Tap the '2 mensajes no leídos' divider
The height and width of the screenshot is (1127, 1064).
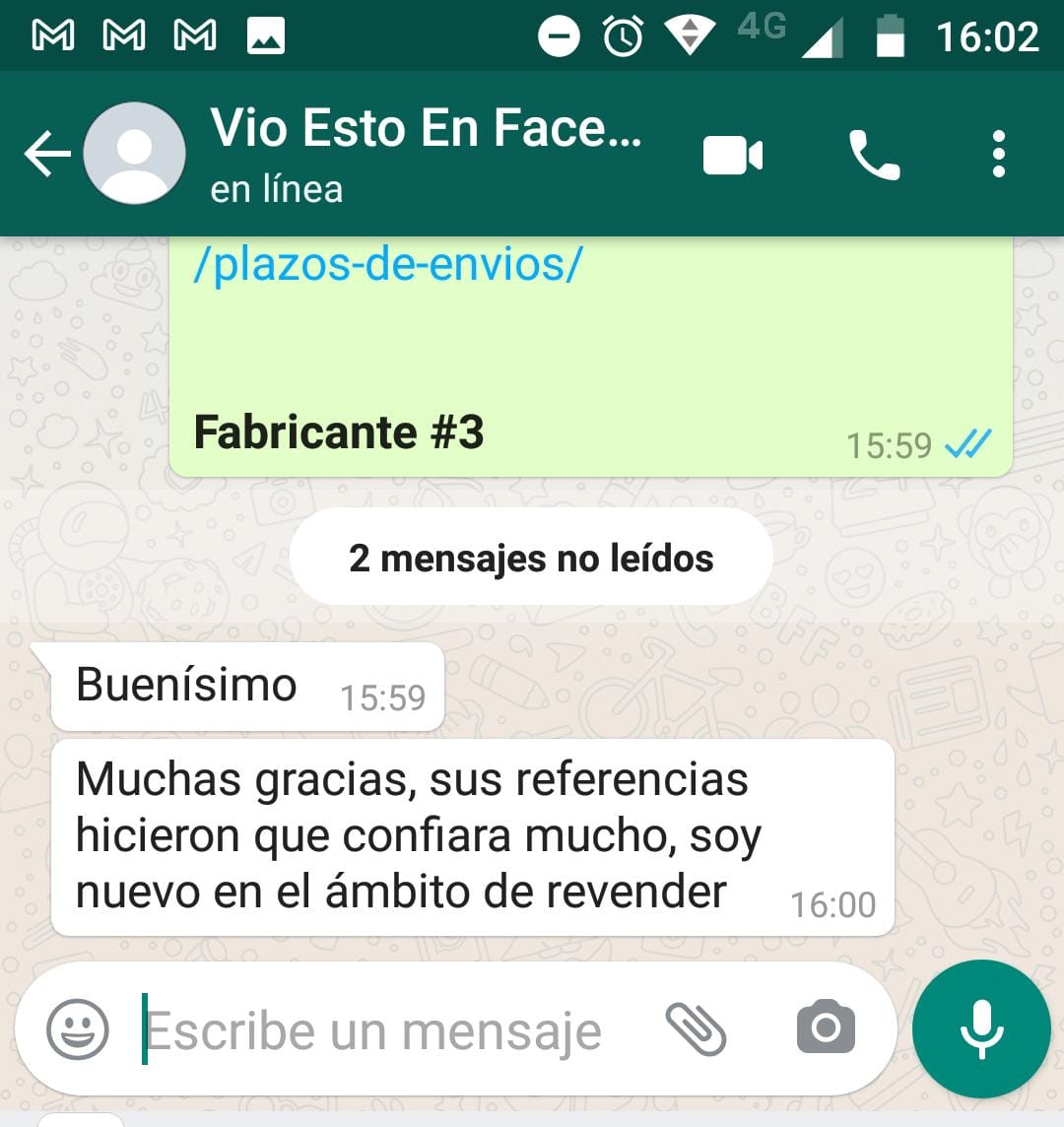(x=531, y=558)
